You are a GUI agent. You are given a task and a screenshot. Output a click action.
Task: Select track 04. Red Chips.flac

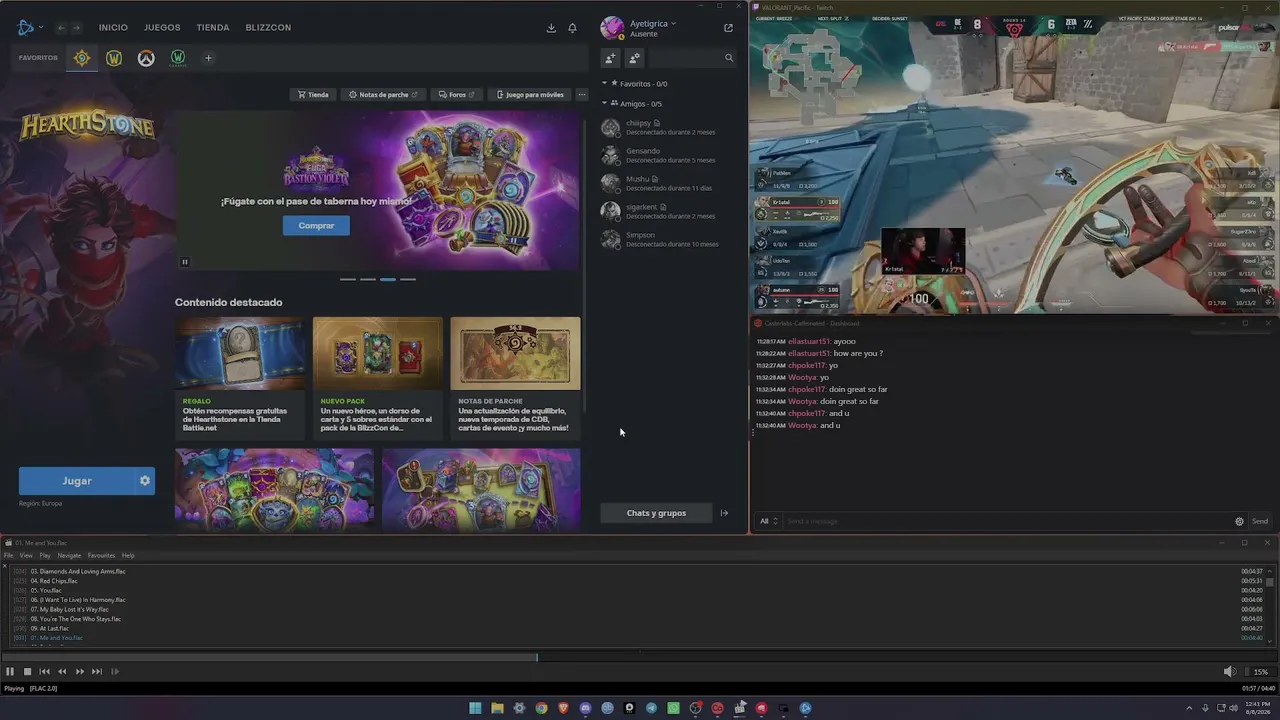coord(54,581)
